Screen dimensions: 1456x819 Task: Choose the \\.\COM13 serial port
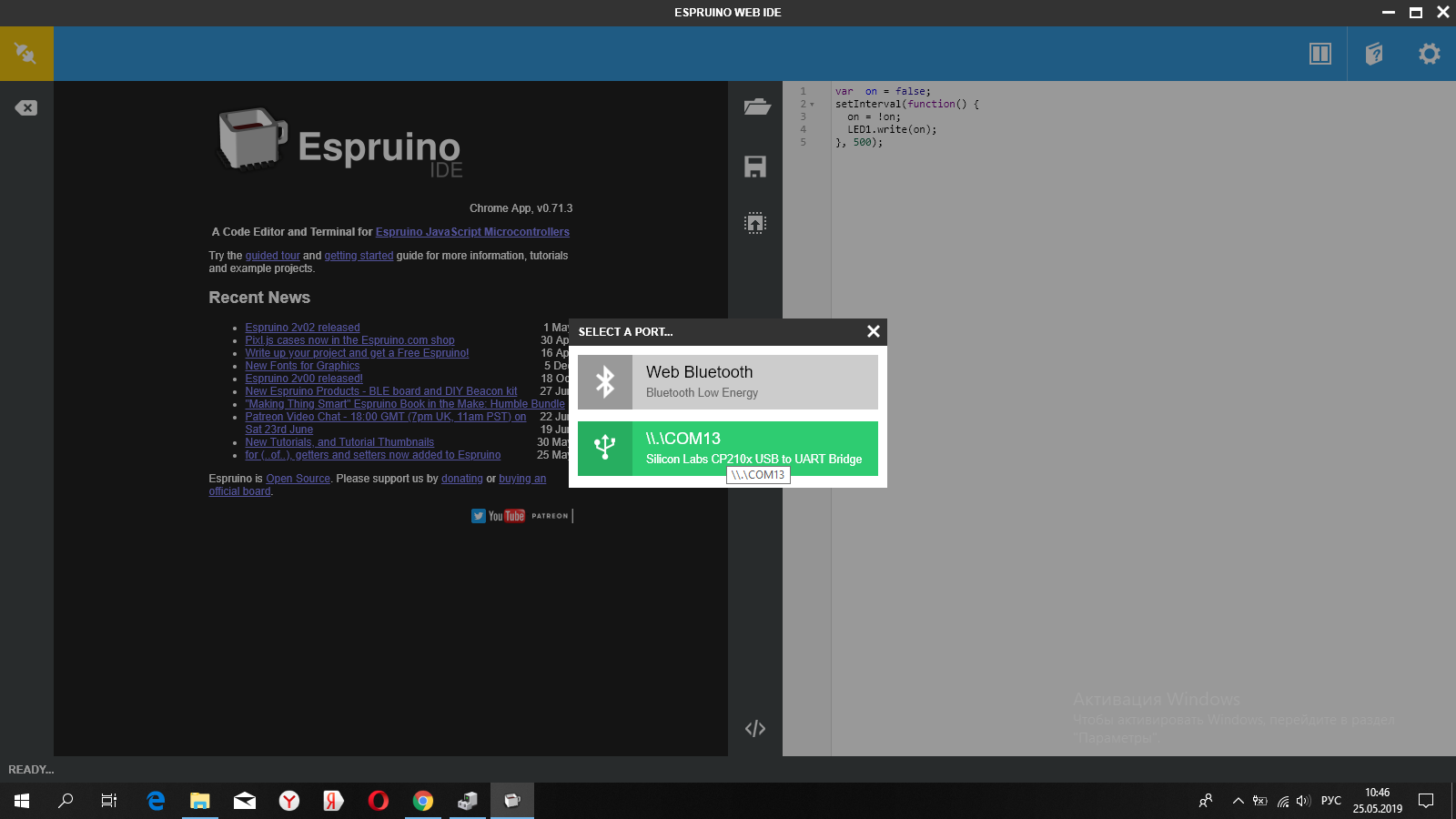pos(728,449)
